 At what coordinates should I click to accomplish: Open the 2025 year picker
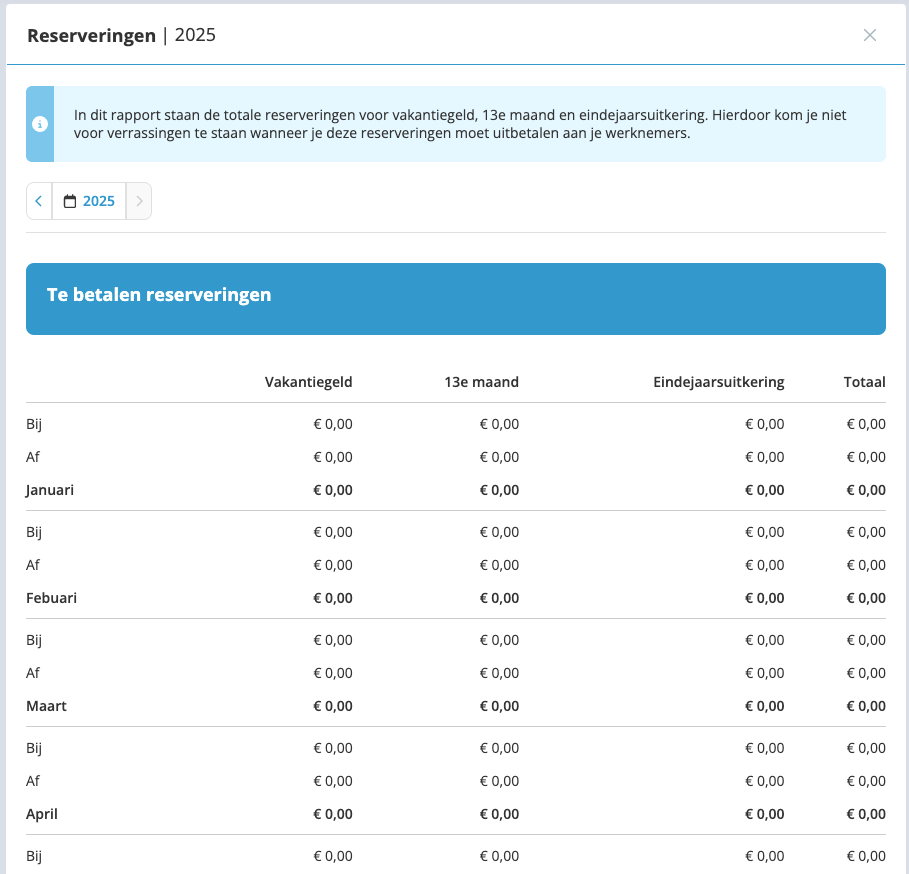point(90,201)
